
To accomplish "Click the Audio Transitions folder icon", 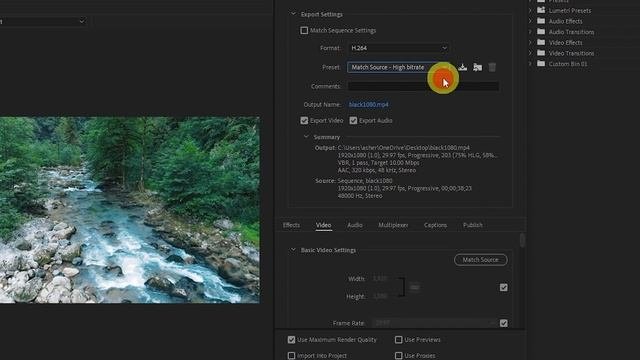I will click(541, 31).
